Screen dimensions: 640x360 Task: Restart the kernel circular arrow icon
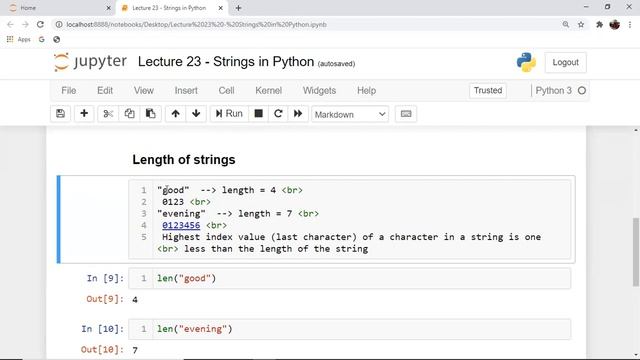278,114
